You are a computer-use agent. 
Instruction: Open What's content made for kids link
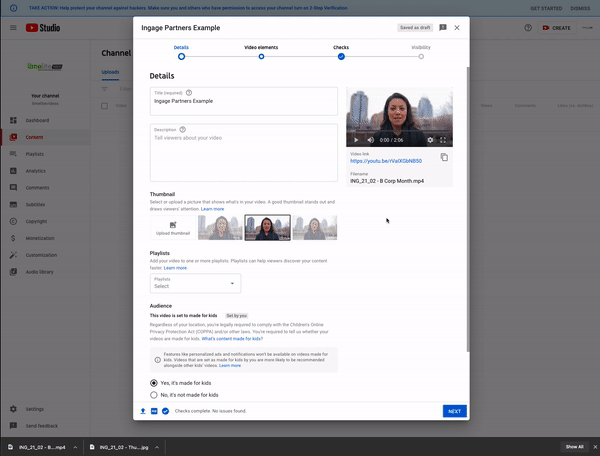(232, 339)
